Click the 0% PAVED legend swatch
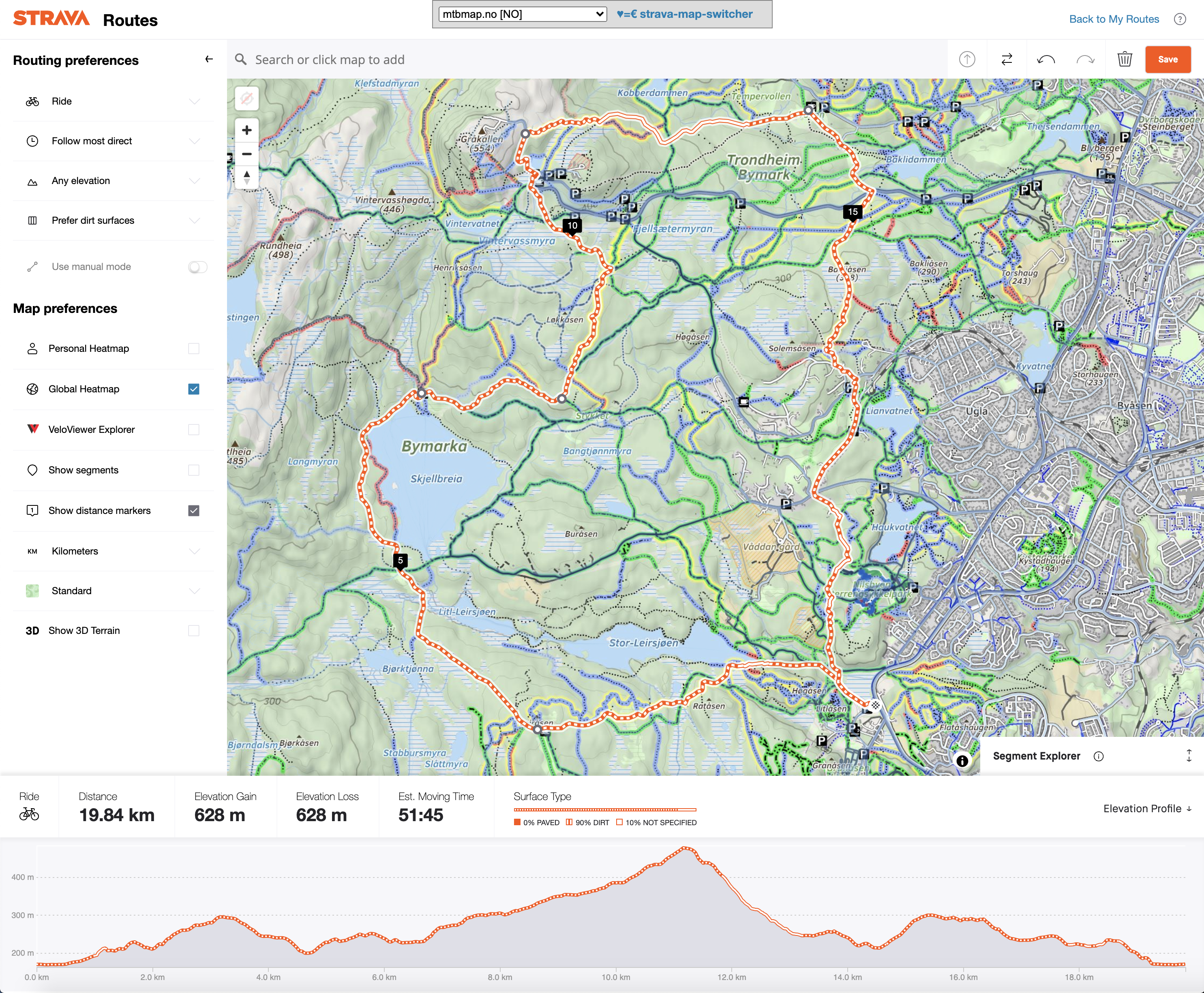Screen dimensions: 1204x993 [x=517, y=822]
